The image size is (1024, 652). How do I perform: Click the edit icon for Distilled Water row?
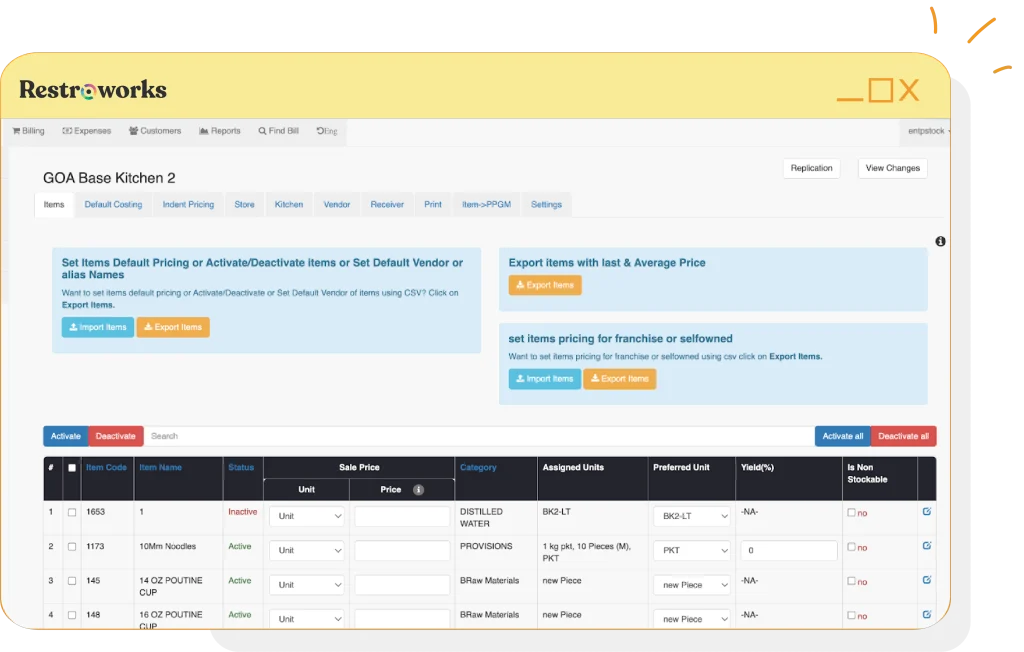click(926, 510)
